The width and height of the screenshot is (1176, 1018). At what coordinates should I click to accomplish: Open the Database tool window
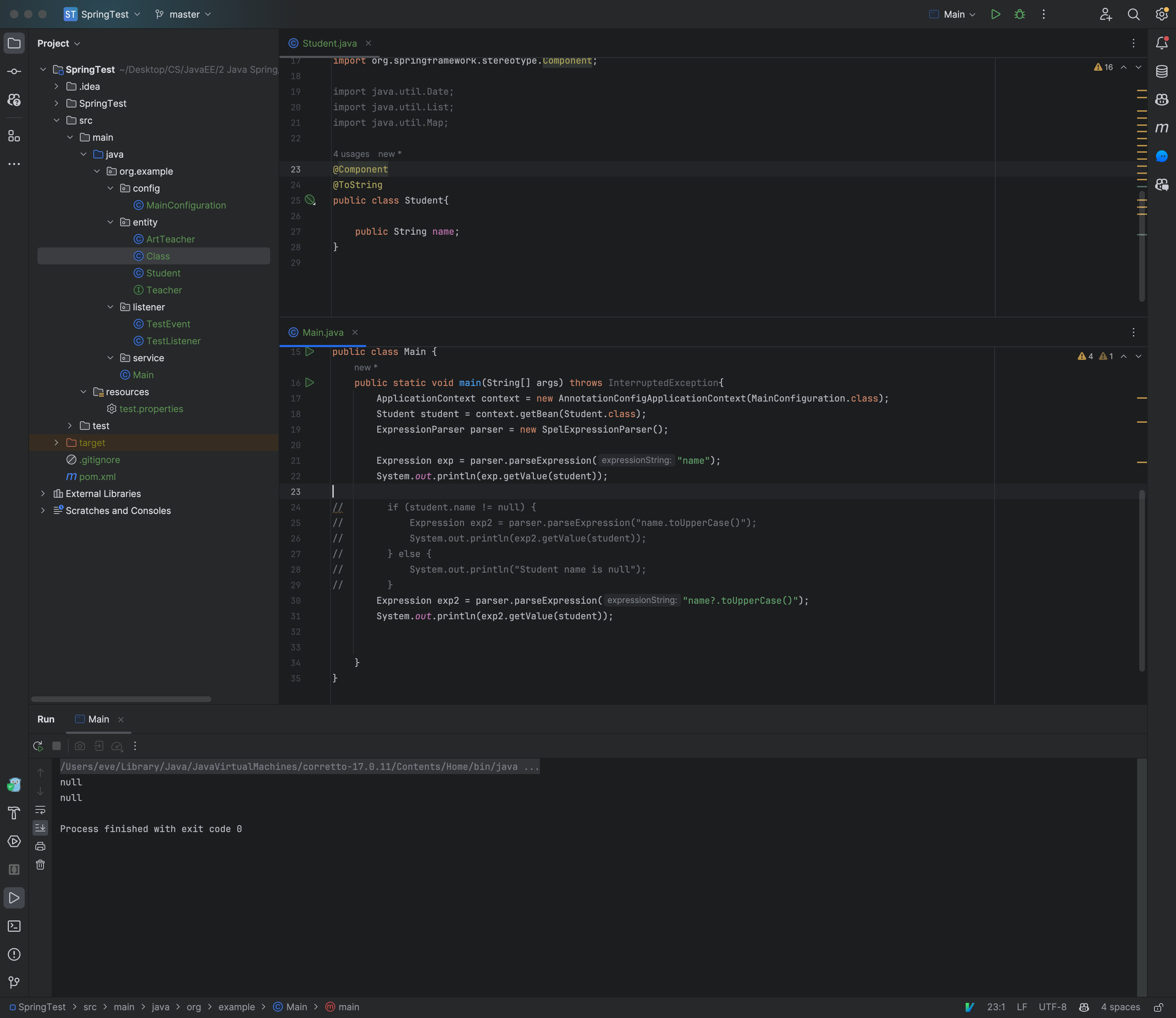[x=1161, y=71]
